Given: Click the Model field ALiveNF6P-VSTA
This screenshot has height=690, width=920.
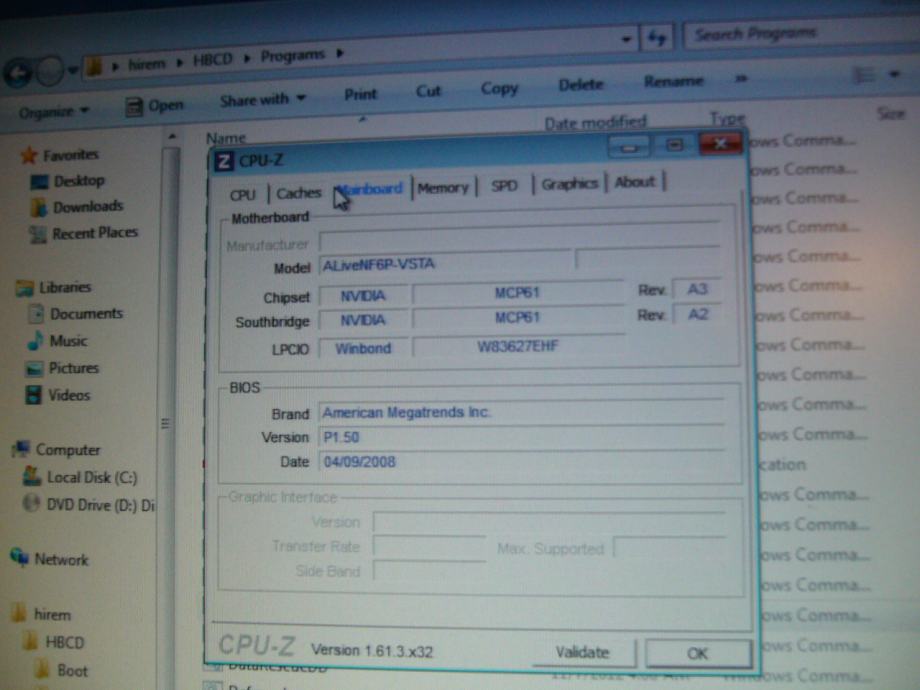Looking at the screenshot, I should [446, 264].
